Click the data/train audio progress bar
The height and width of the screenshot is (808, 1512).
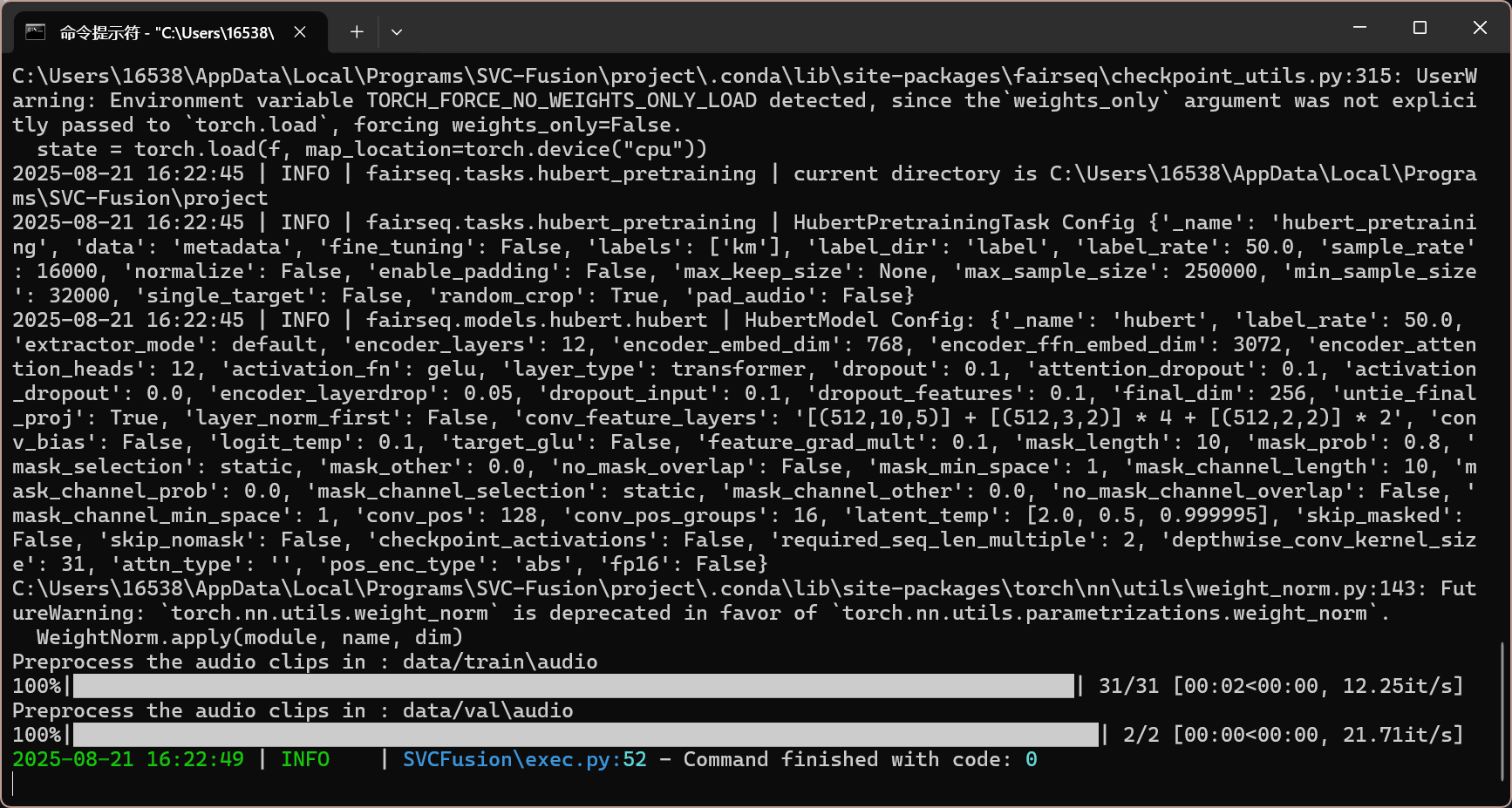573,686
